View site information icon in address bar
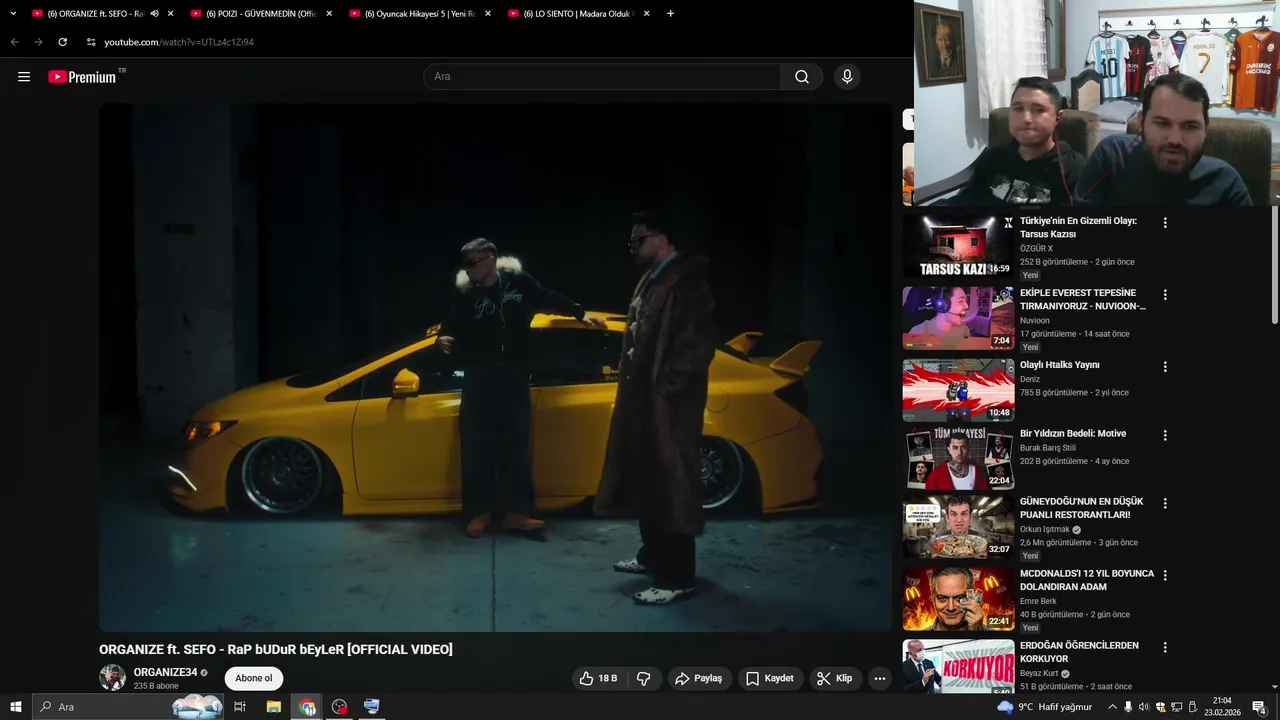The image size is (1280, 720). 91,42
